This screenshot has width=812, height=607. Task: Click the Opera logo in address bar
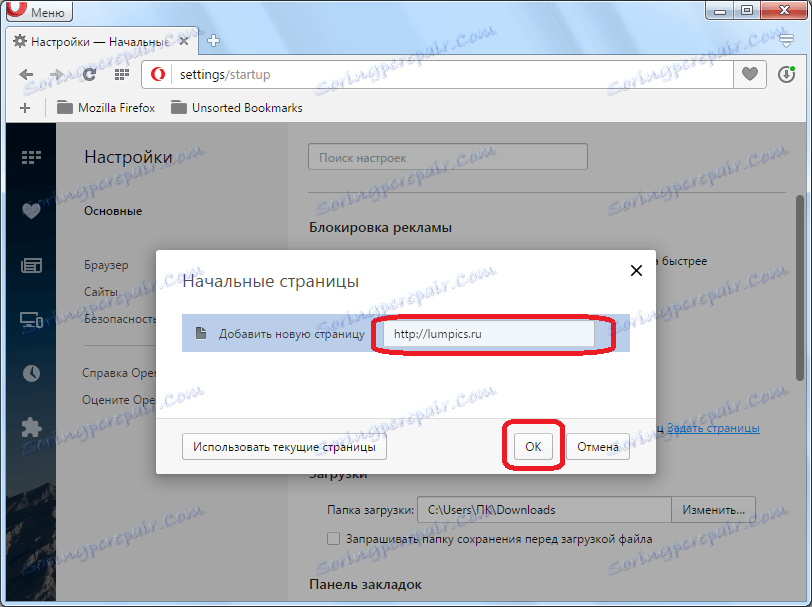coord(158,75)
